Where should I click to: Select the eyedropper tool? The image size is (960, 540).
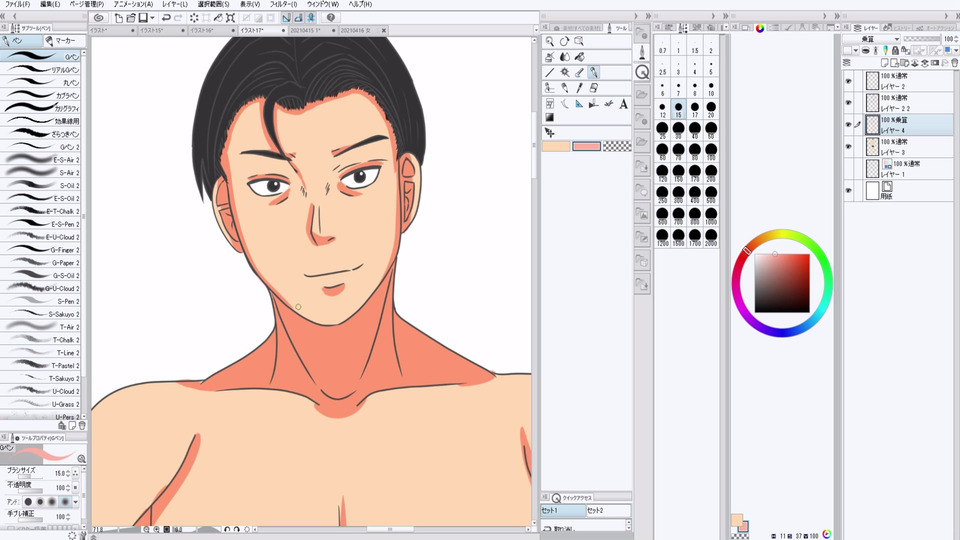point(579,88)
